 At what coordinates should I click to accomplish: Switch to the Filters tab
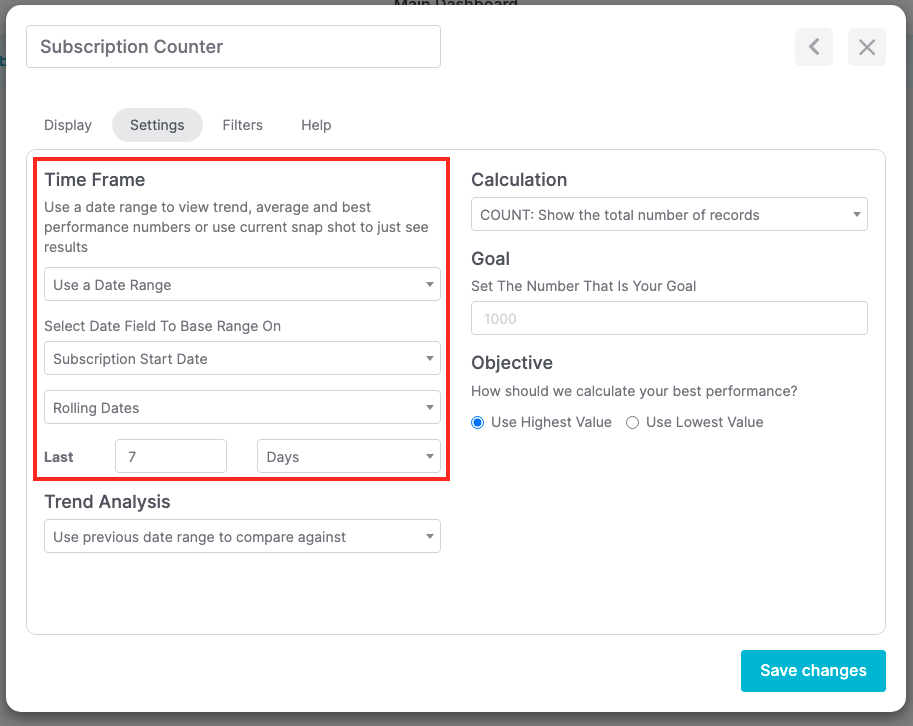pos(242,125)
